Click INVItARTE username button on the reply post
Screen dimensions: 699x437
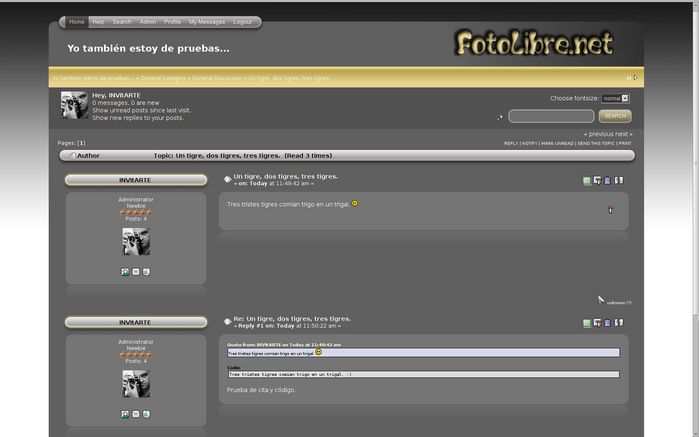tap(136, 322)
